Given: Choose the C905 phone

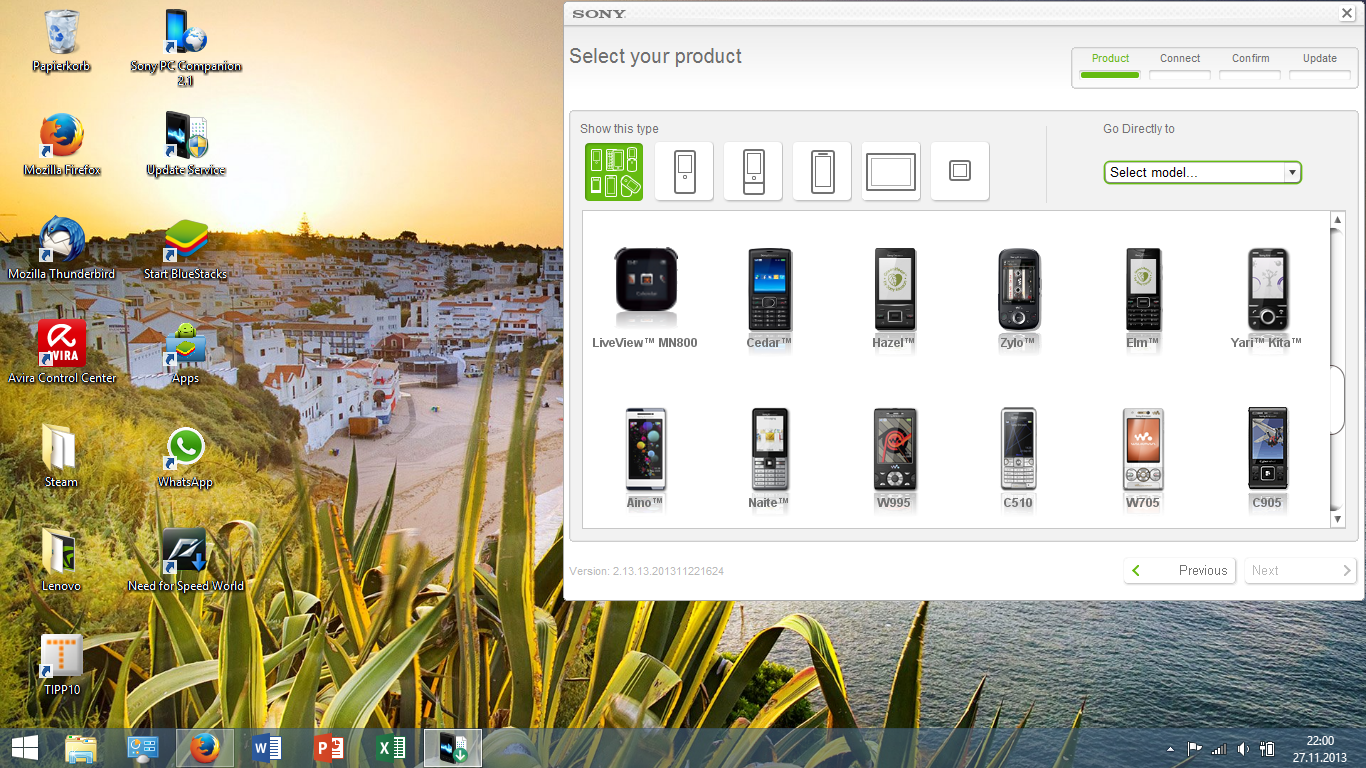Looking at the screenshot, I should 1267,459.
